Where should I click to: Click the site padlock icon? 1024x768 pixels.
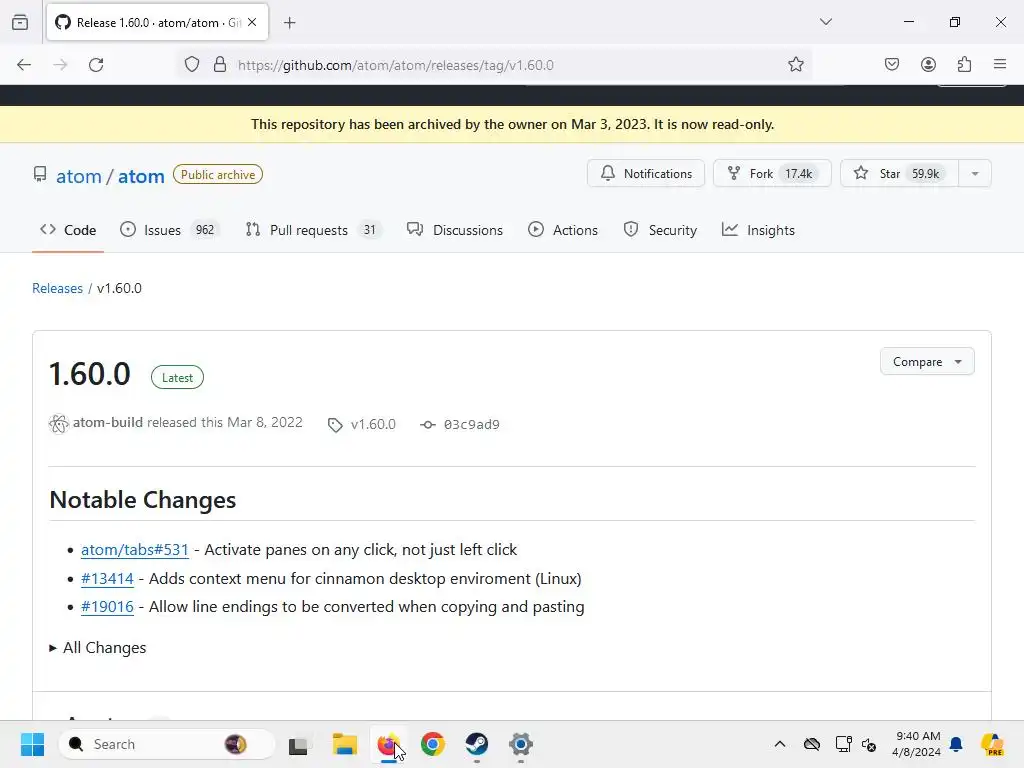click(x=220, y=65)
